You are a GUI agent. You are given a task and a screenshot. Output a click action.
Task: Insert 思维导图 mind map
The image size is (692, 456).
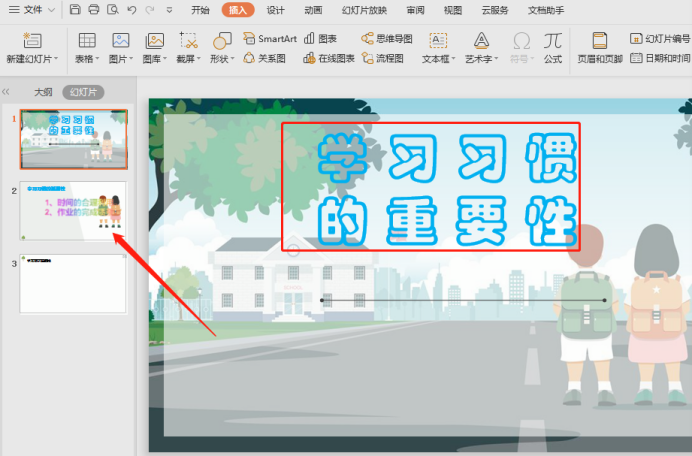(x=387, y=39)
